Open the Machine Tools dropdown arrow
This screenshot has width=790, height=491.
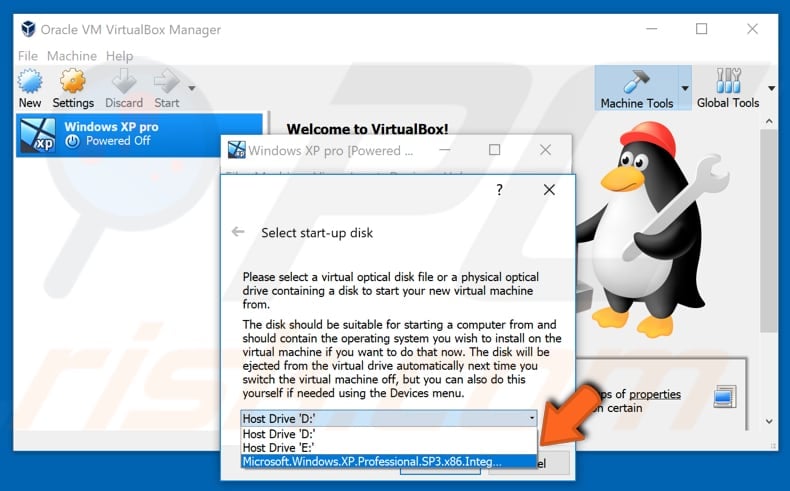click(x=685, y=88)
